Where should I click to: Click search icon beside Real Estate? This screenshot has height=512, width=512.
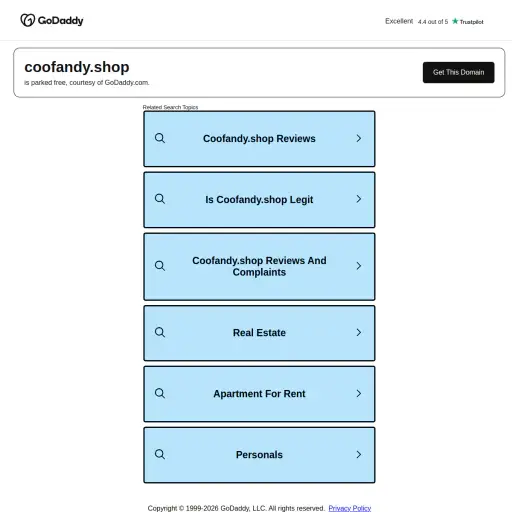click(x=160, y=332)
